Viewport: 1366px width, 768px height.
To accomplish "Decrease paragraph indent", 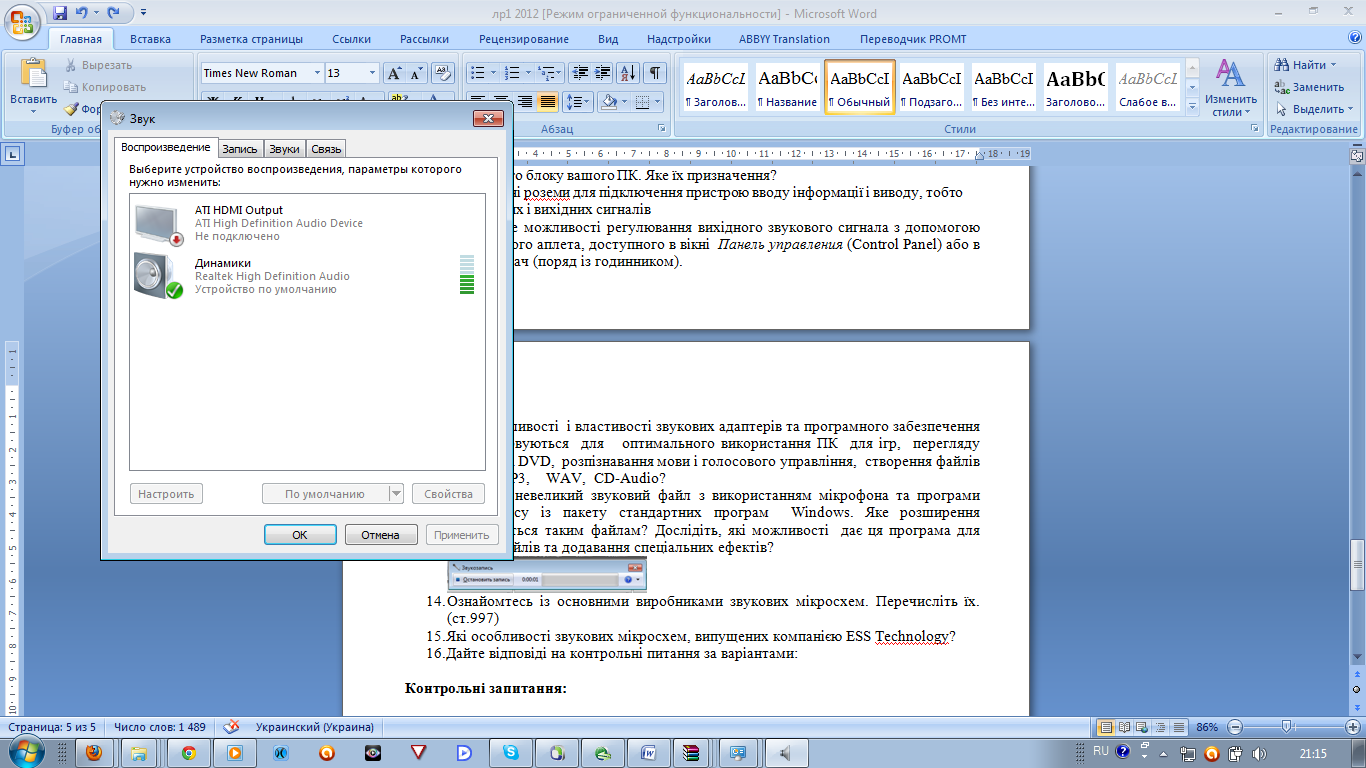I will (x=580, y=73).
